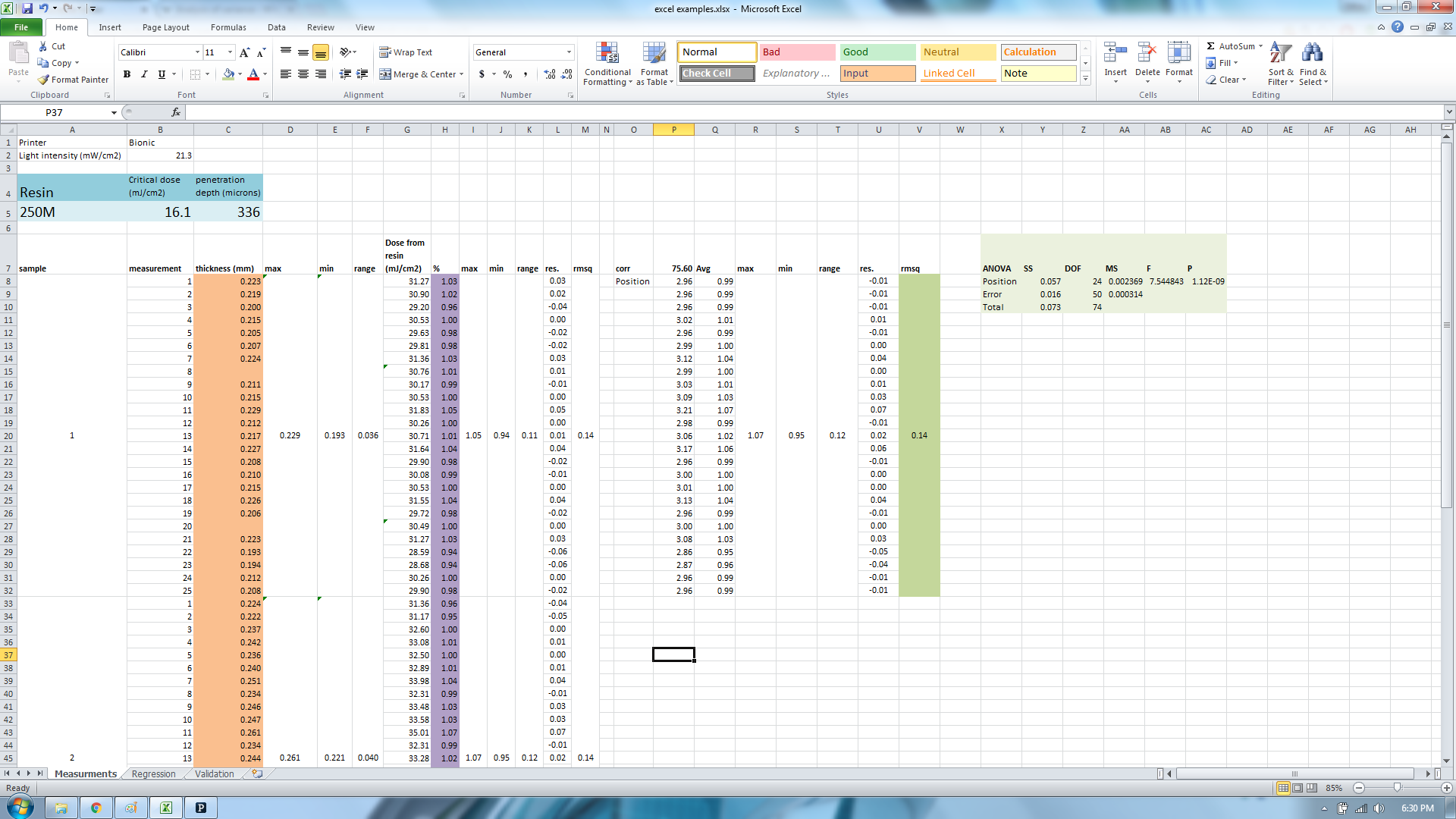1456x819 pixels.
Task: Switch to Page Layout view in status bar
Action: (x=1298, y=788)
